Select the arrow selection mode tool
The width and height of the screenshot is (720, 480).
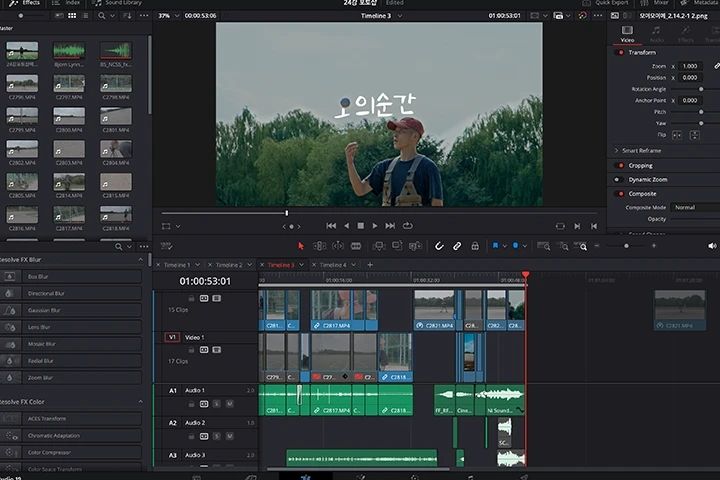(x=301, y=246)
